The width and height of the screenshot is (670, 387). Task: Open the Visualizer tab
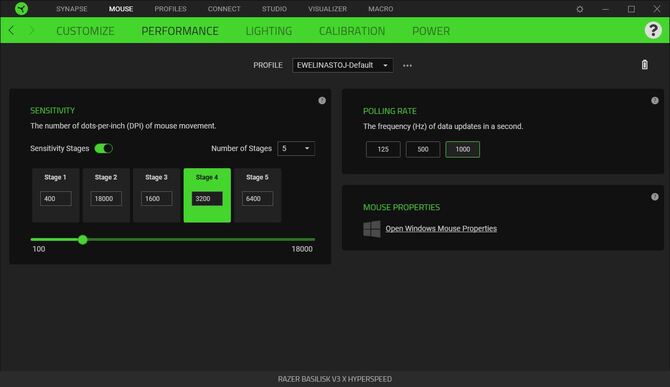point(327,9)
